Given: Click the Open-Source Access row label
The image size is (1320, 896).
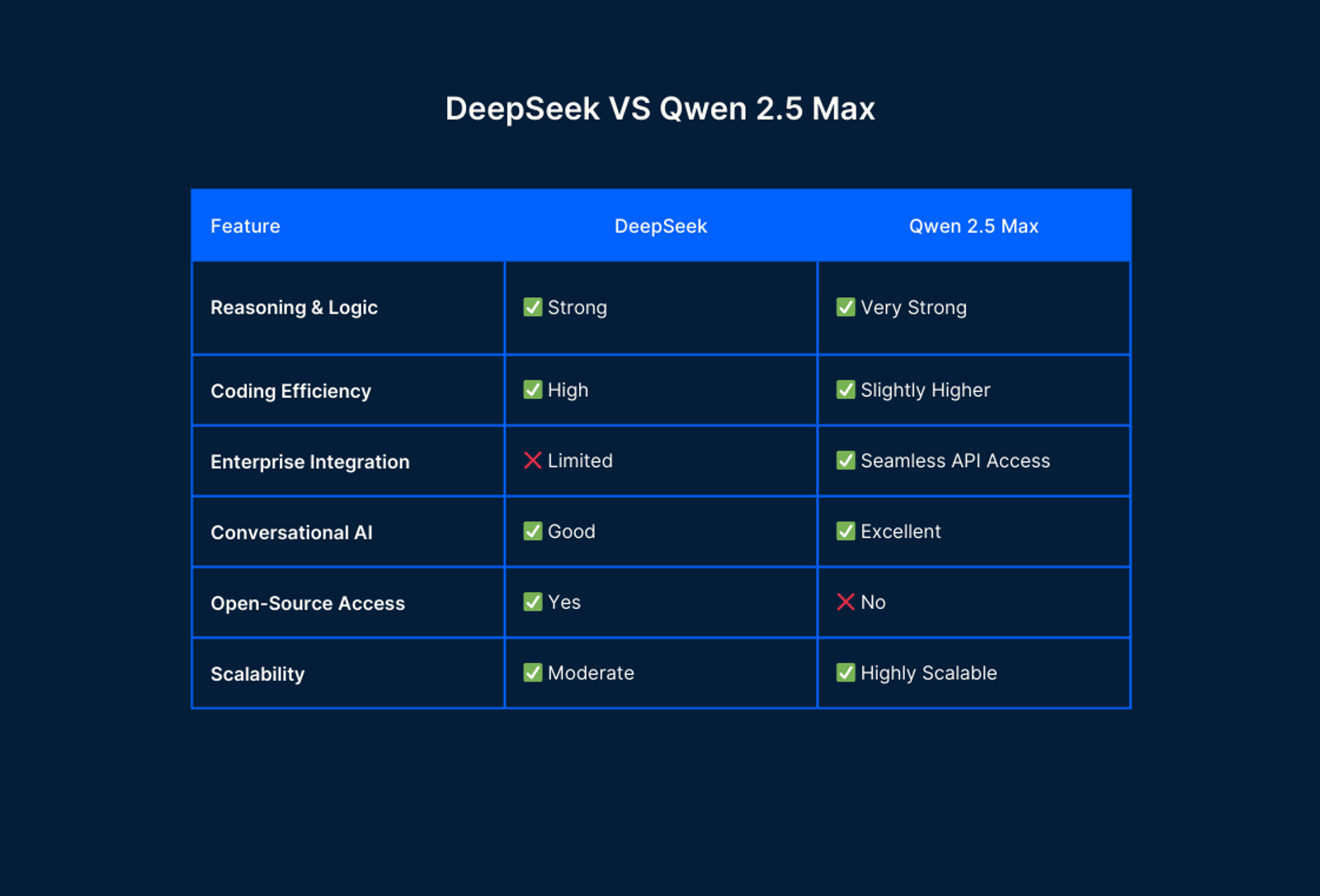Looking at the screenshot, I should pos(308,604).
